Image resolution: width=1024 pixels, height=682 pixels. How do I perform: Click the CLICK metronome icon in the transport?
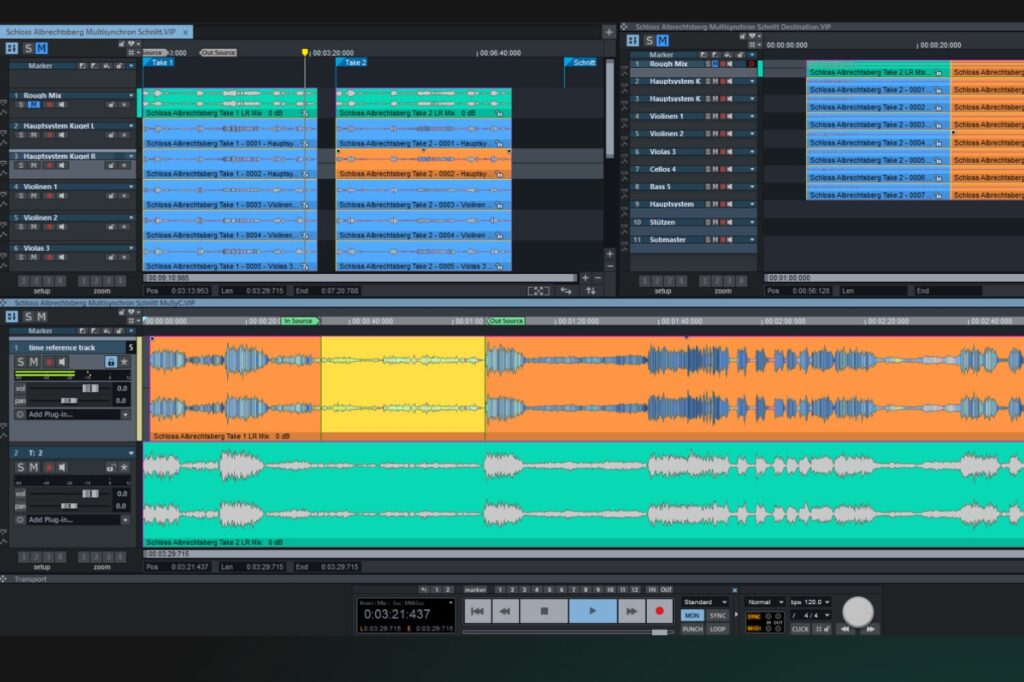[800, 629]
